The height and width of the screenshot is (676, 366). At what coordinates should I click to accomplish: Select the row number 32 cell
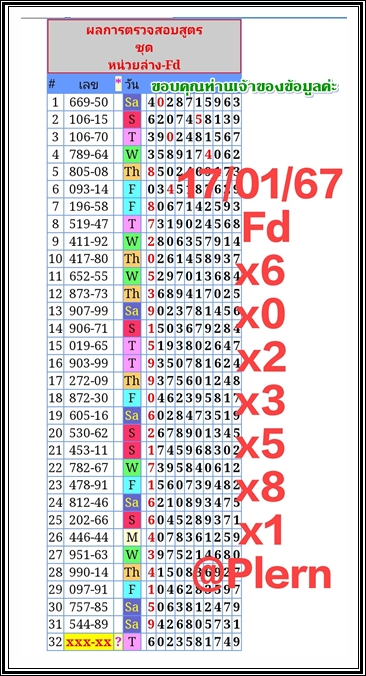[55, 642]
